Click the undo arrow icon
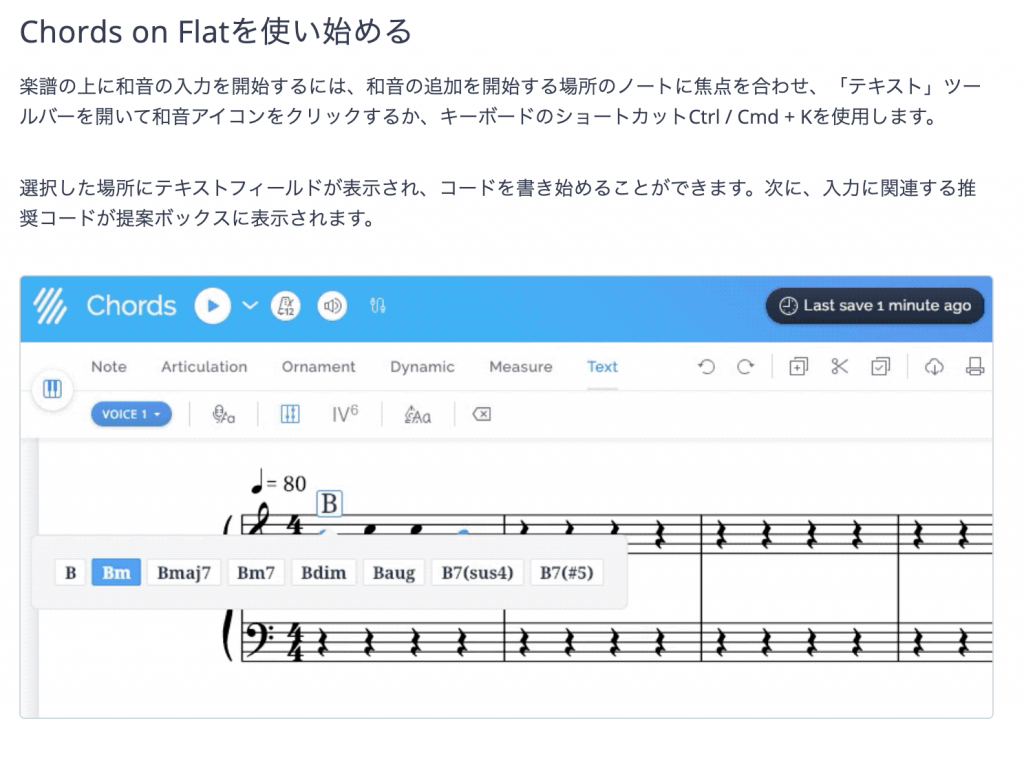This screenshot has height=763, width=1024. point(706,366)
